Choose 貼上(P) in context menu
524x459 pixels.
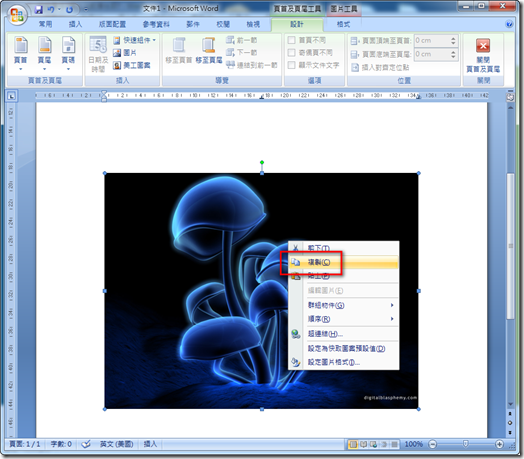pos(344,276)
